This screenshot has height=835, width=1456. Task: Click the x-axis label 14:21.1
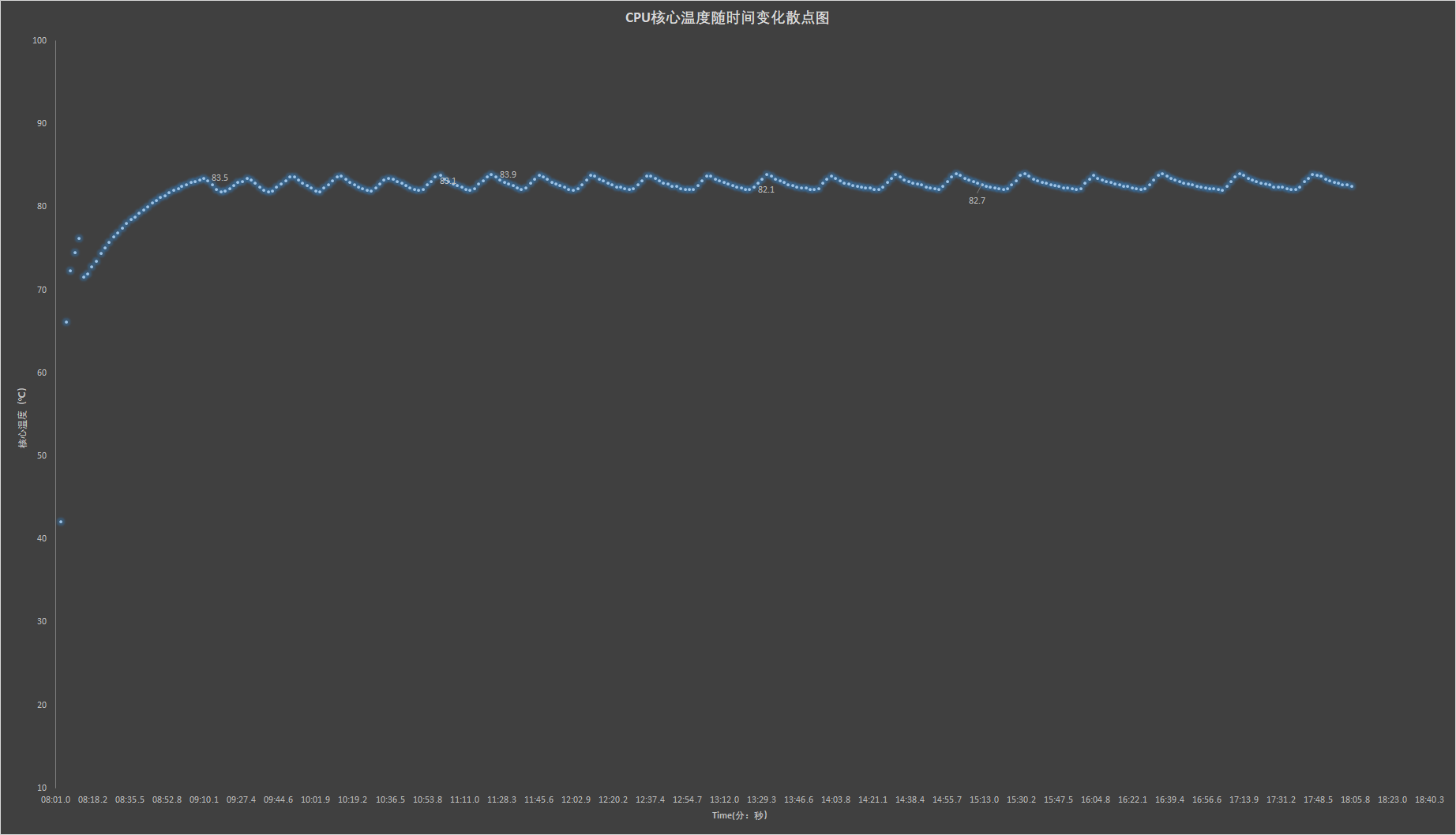click(872, 799)
